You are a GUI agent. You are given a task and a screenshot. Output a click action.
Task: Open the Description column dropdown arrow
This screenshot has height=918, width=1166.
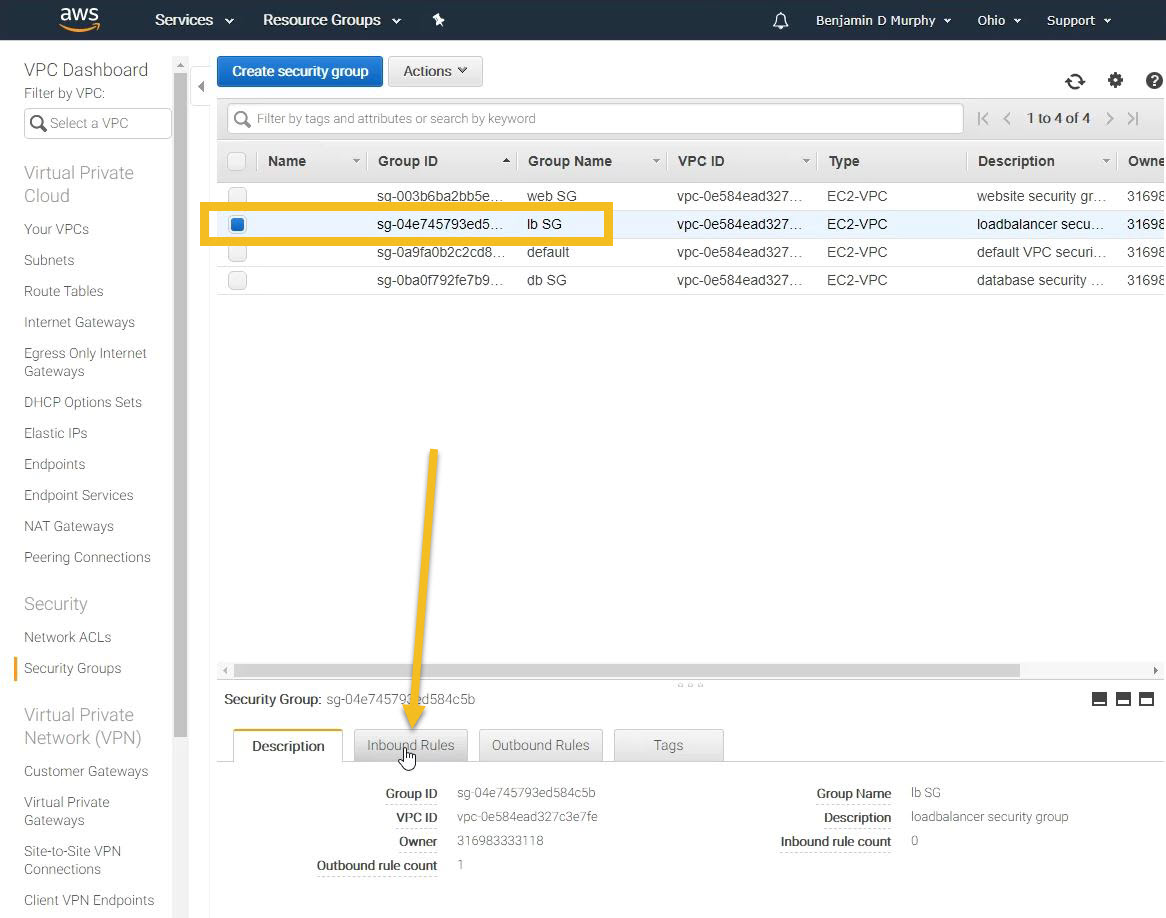pyautogui.click(x=1106, y=161)
